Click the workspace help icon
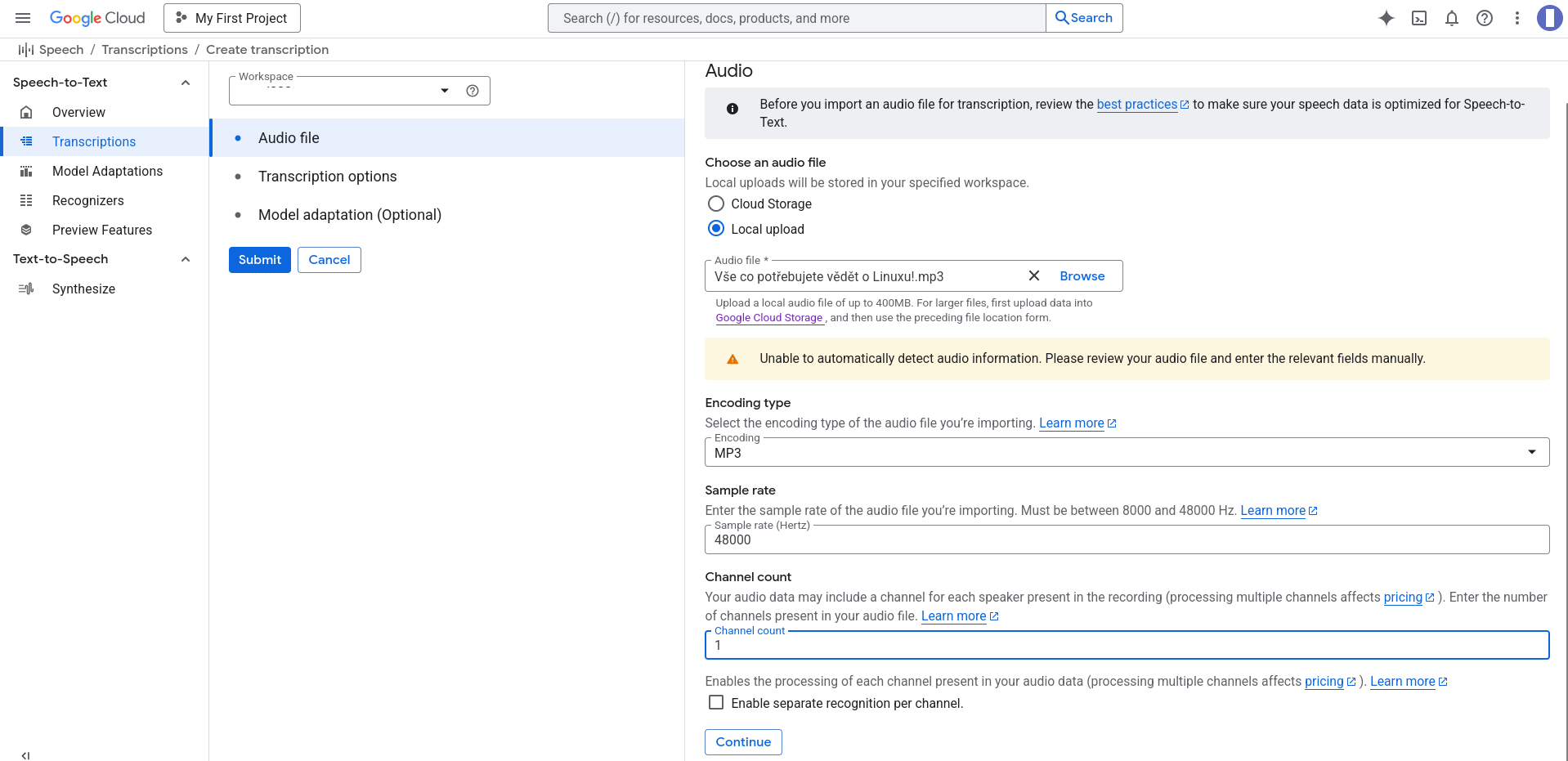The image size is (1568, 761). (473, 91)
